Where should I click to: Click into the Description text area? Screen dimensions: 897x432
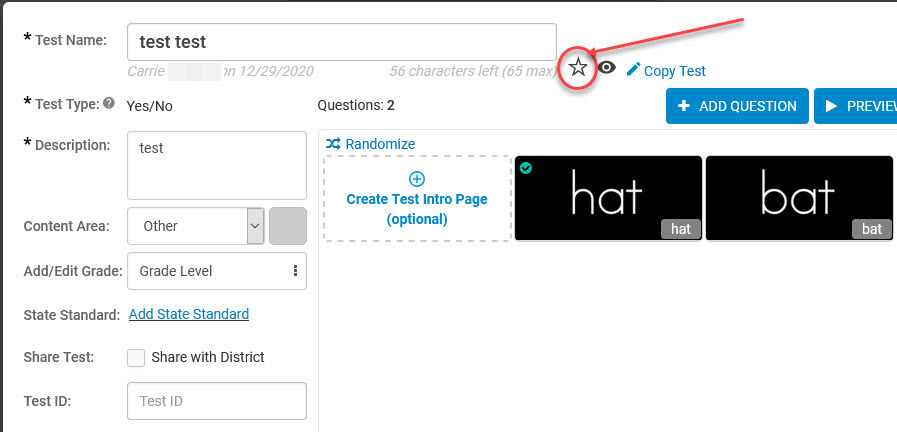[x=217, y=165]
